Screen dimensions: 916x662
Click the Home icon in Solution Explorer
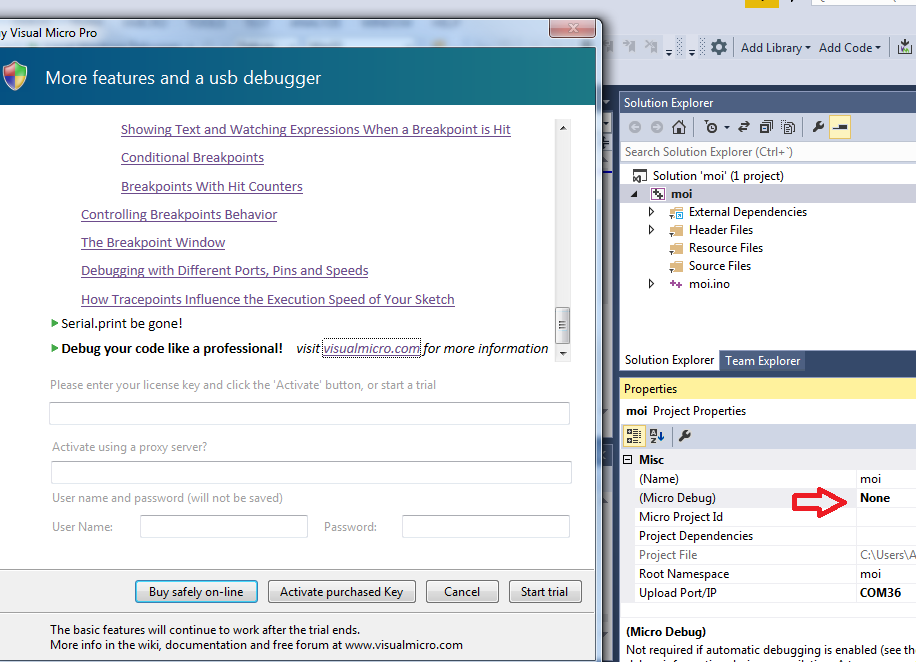tap(678, 127)
